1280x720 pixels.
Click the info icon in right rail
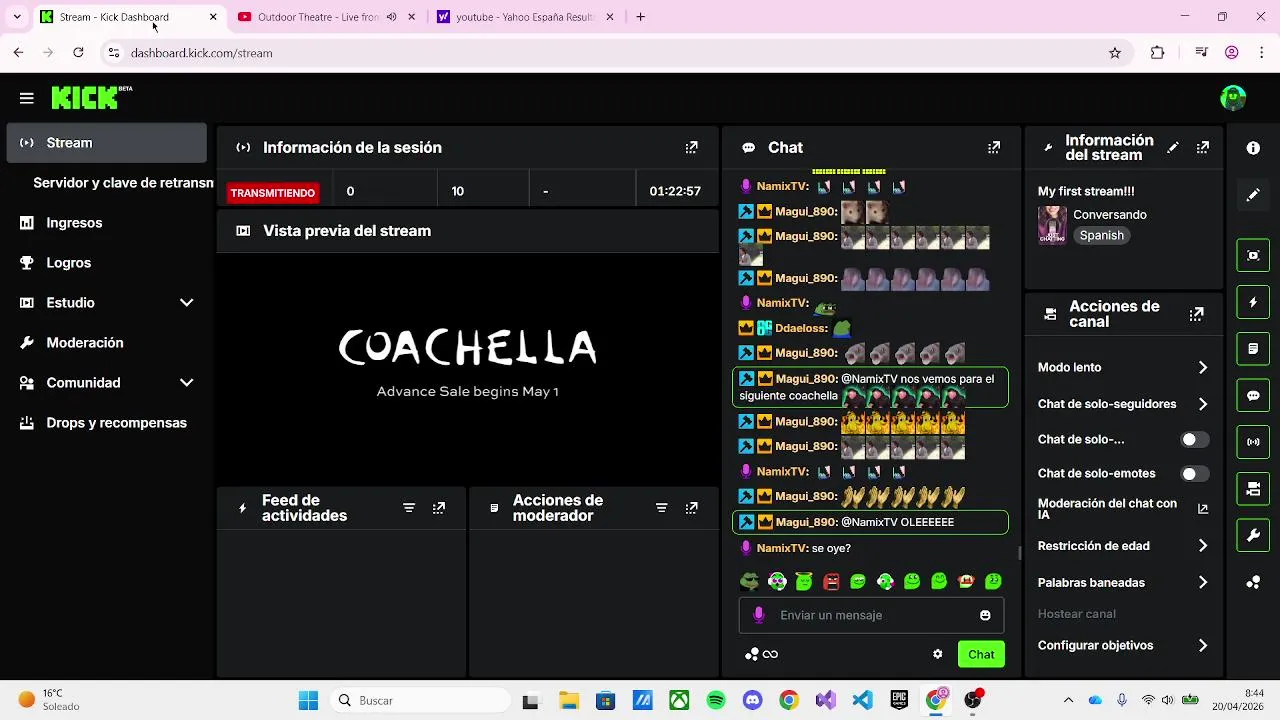1253,148
